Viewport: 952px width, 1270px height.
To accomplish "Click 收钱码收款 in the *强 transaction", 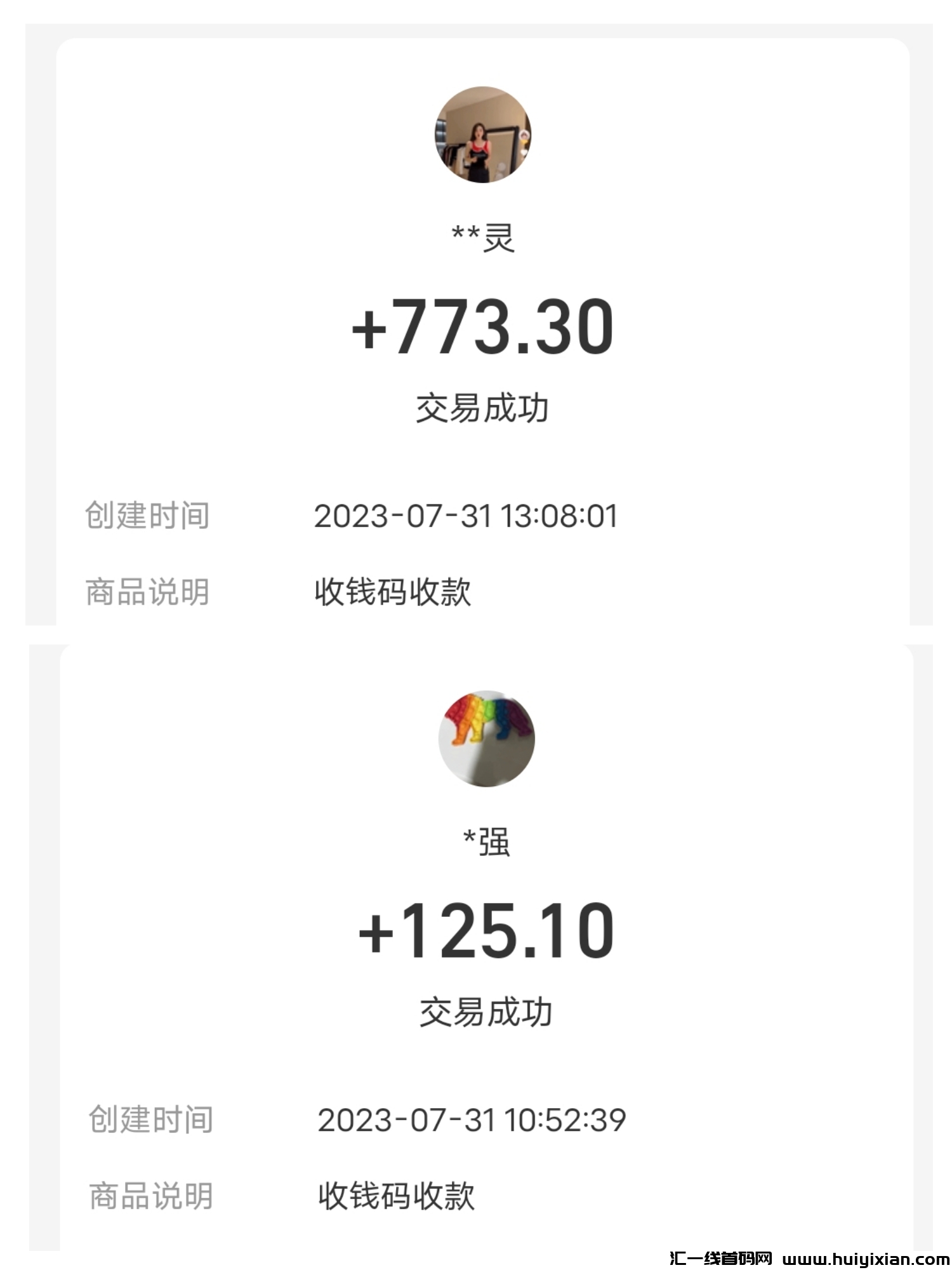I will (397, 1196).
